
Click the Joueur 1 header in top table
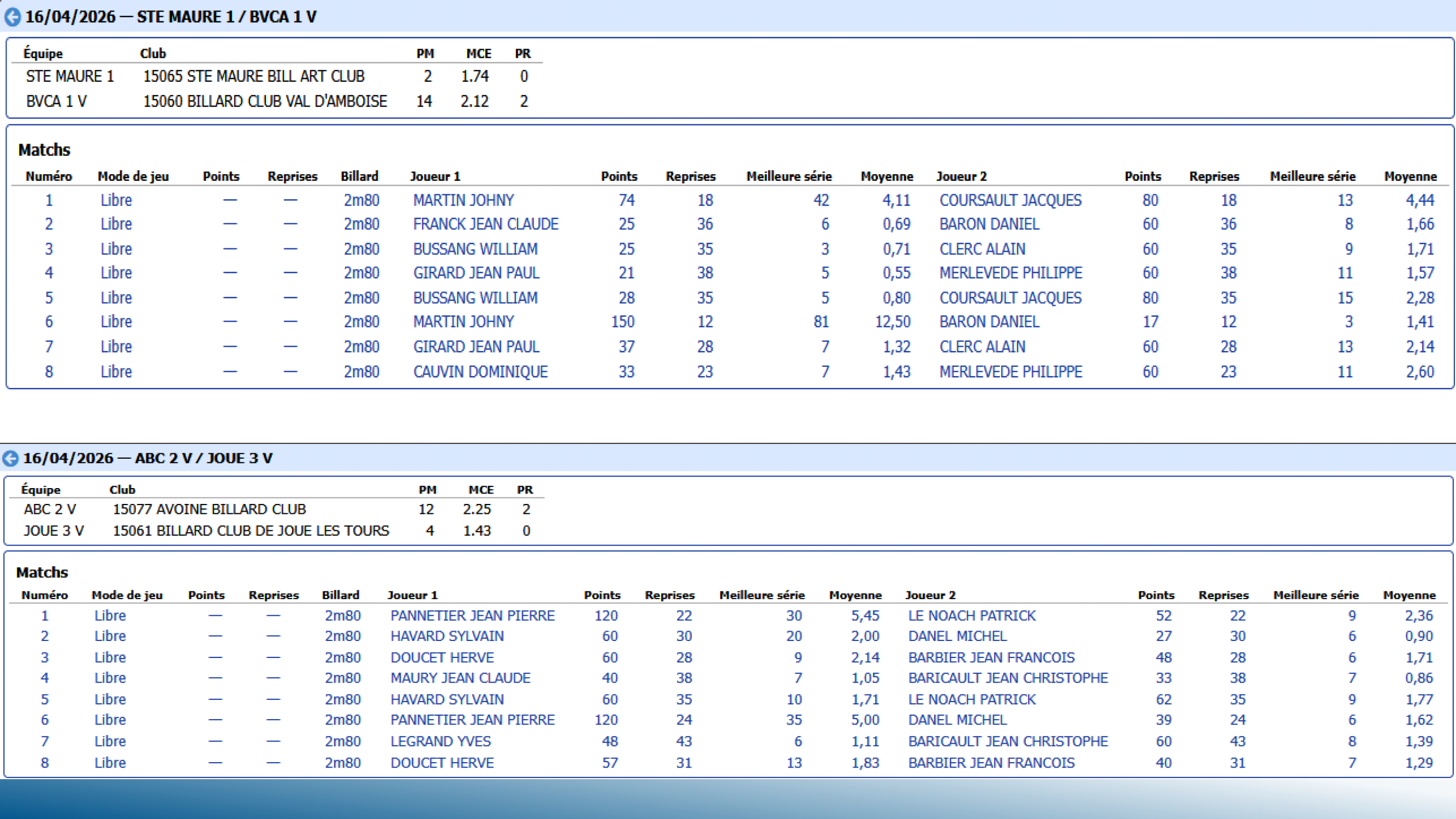coord(435,176)
